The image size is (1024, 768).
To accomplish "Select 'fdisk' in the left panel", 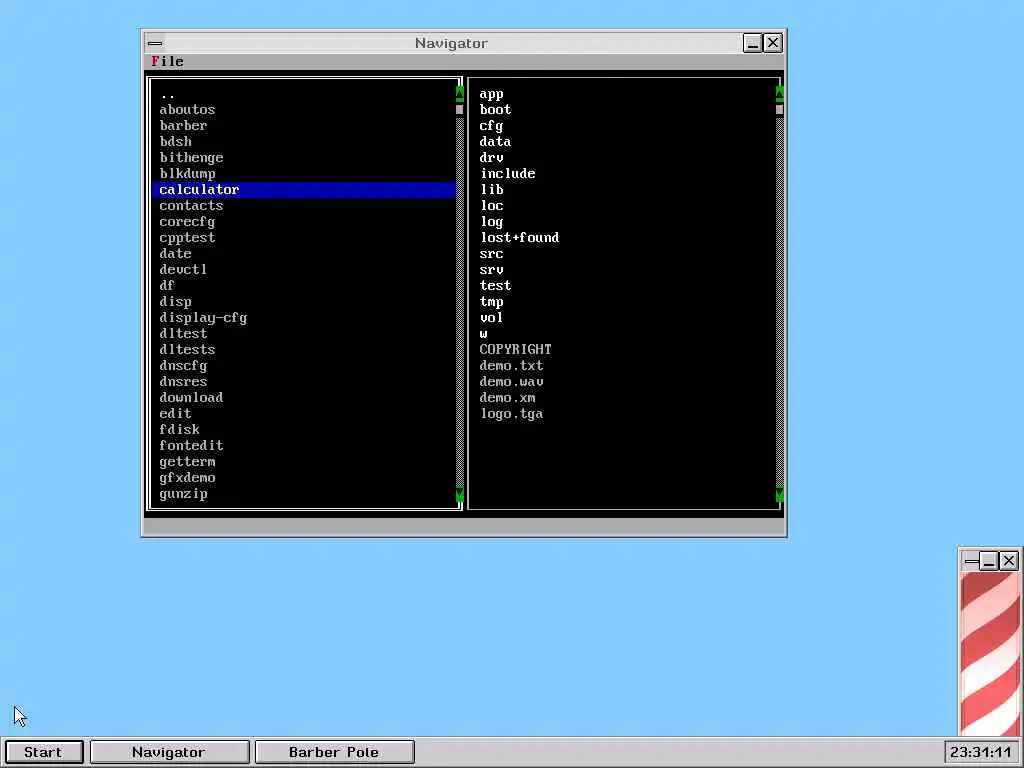I will click(304, 430).
